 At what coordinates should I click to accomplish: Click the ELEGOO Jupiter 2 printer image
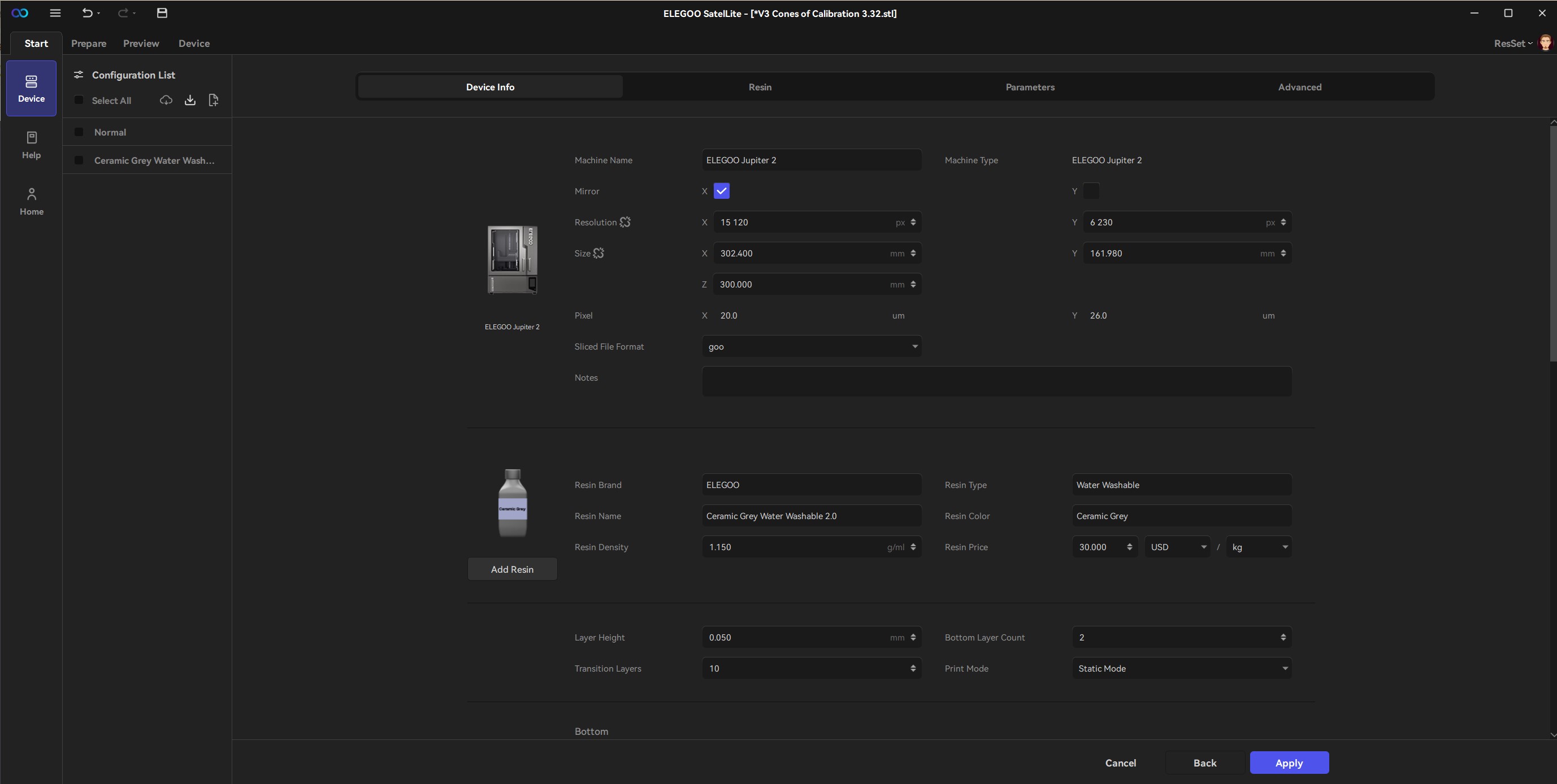[513, 260]
